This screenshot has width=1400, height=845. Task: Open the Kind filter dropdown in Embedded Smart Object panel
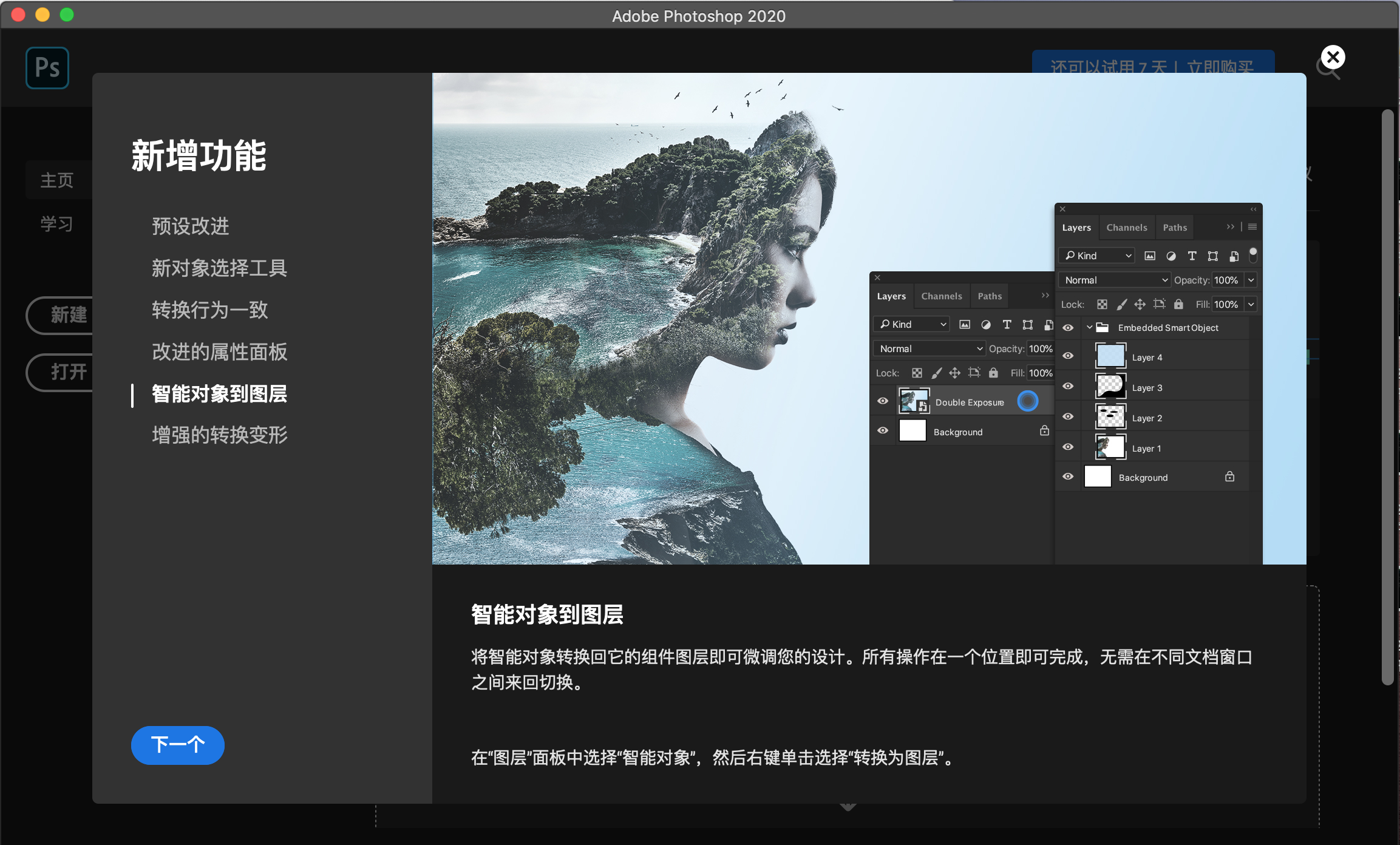coord(1097,256)
